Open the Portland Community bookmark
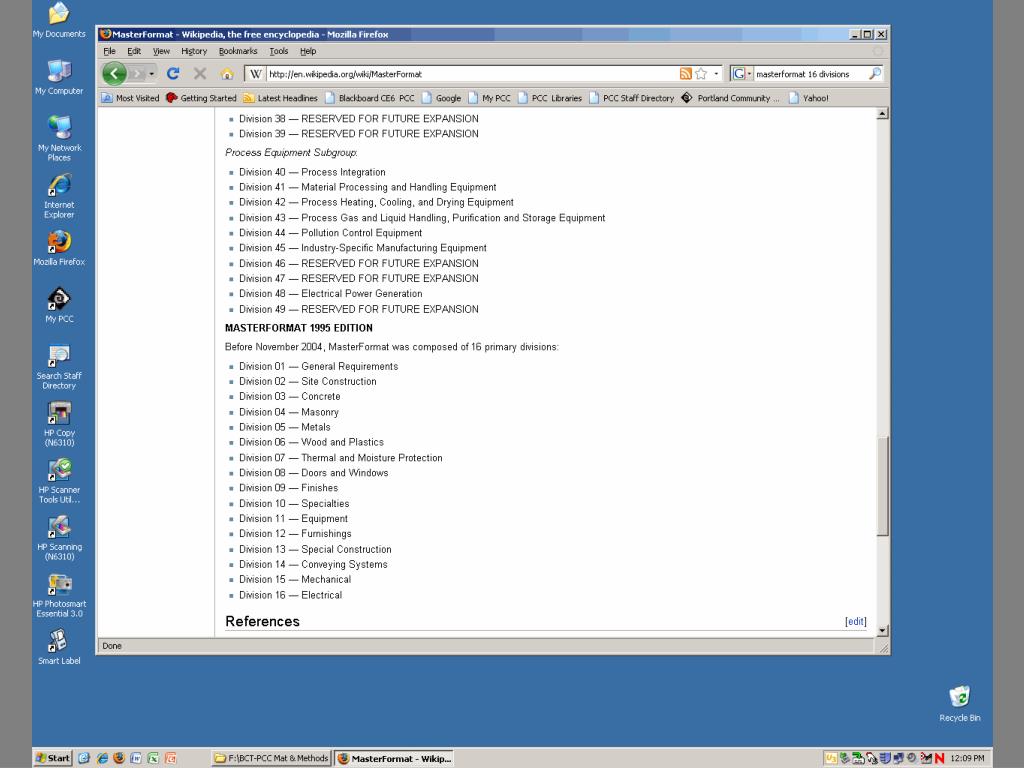Screen dimensions: 1024x768 point(731,98)
